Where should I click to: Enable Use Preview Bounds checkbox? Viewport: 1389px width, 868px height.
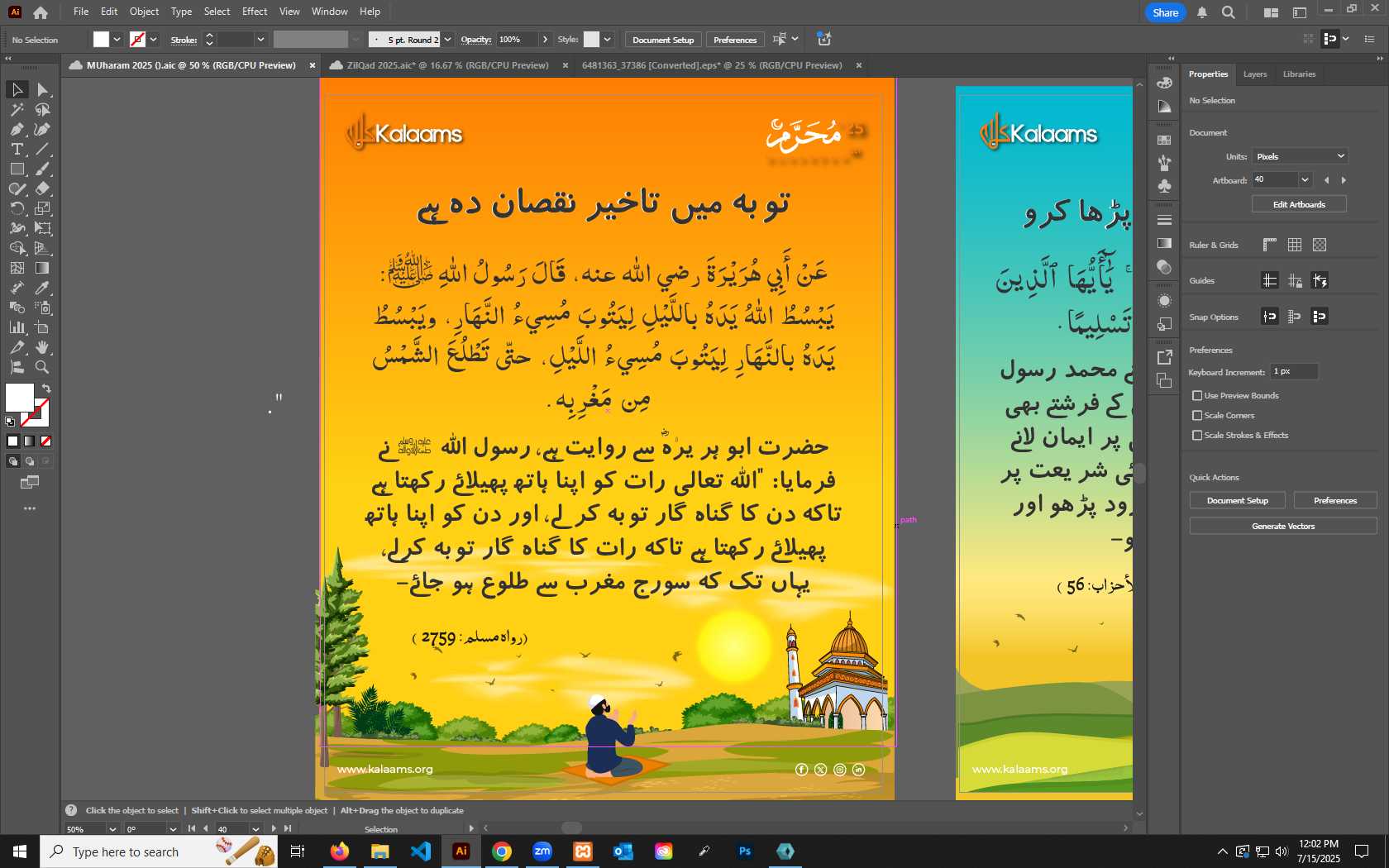pos(1197,396)
